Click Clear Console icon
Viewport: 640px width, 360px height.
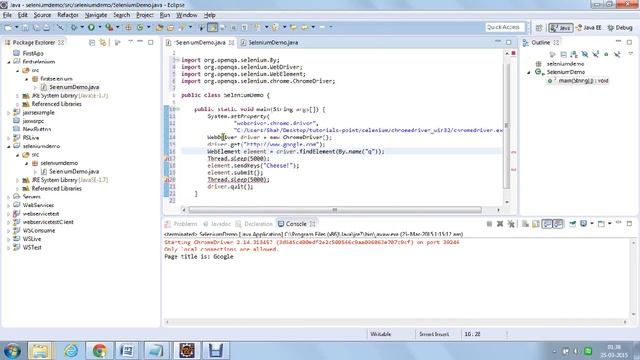[525, 224]
